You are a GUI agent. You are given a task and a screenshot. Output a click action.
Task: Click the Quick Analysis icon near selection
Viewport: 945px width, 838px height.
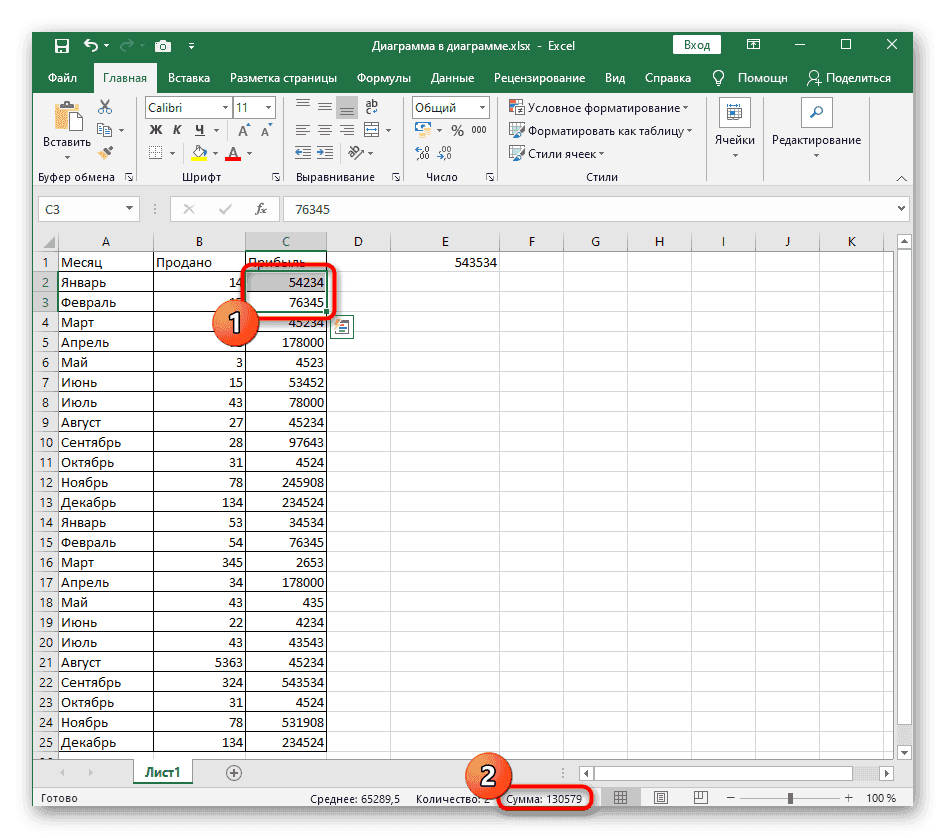click(x=341, y=325)
